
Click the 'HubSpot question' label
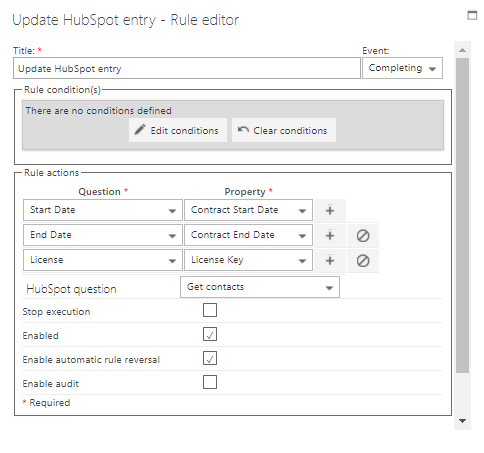coord(71,289)
